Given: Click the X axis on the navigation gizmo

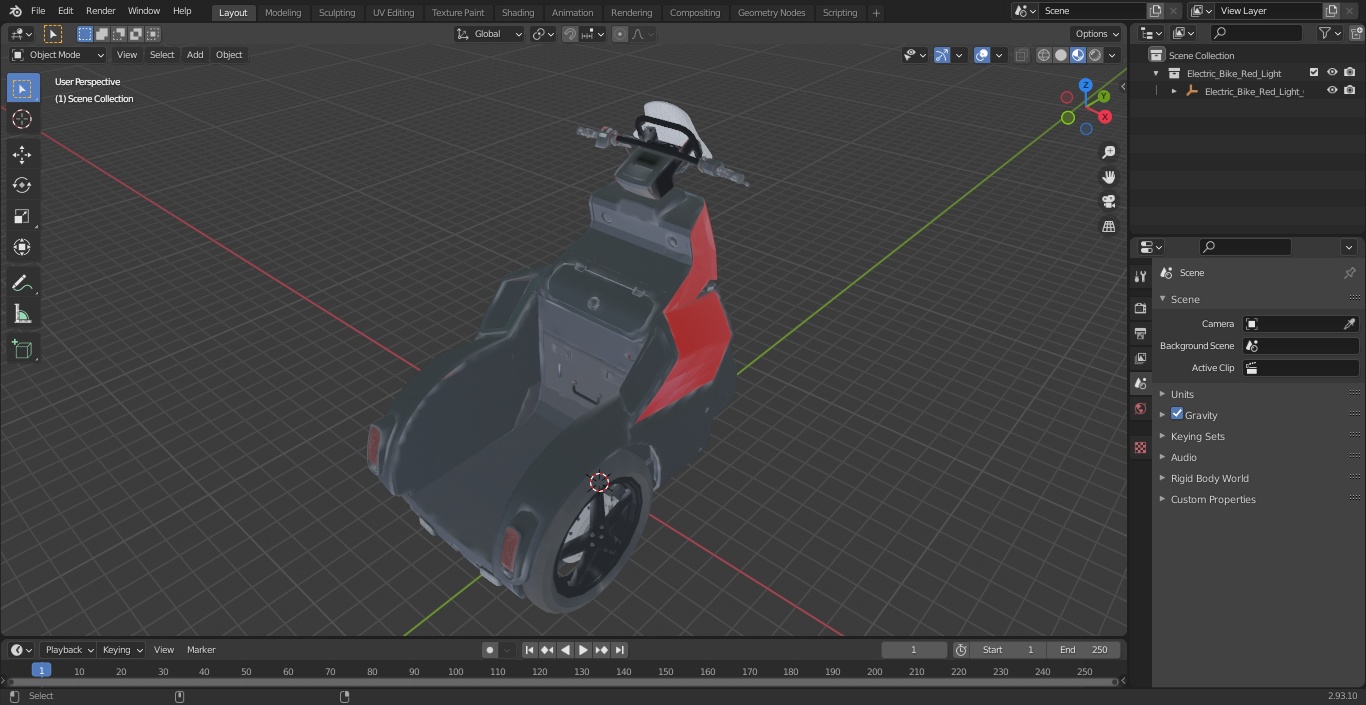Looking at the screenshot, I should point(1105,117).
